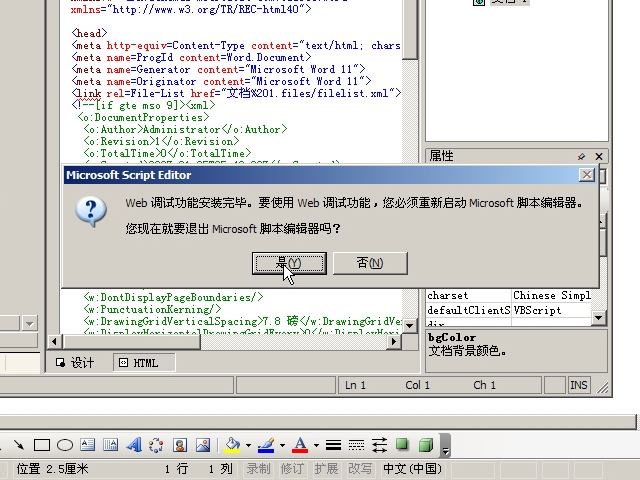Viewport: 640px width, 480px height.
Task: Click Ln 1 status indicator
Action: (355, 385)
